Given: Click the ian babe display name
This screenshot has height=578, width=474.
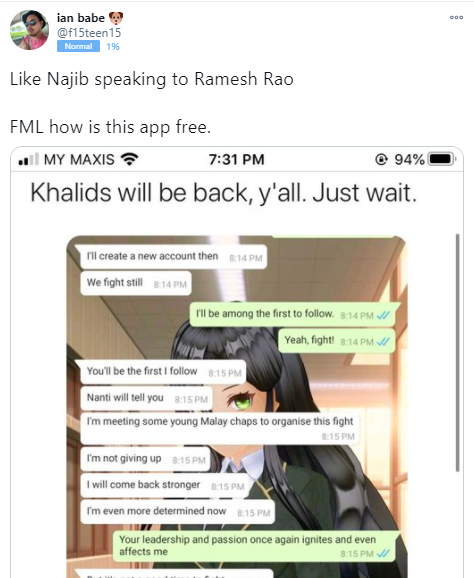Looking at the screenshot, I should click(x=81, y=17).
